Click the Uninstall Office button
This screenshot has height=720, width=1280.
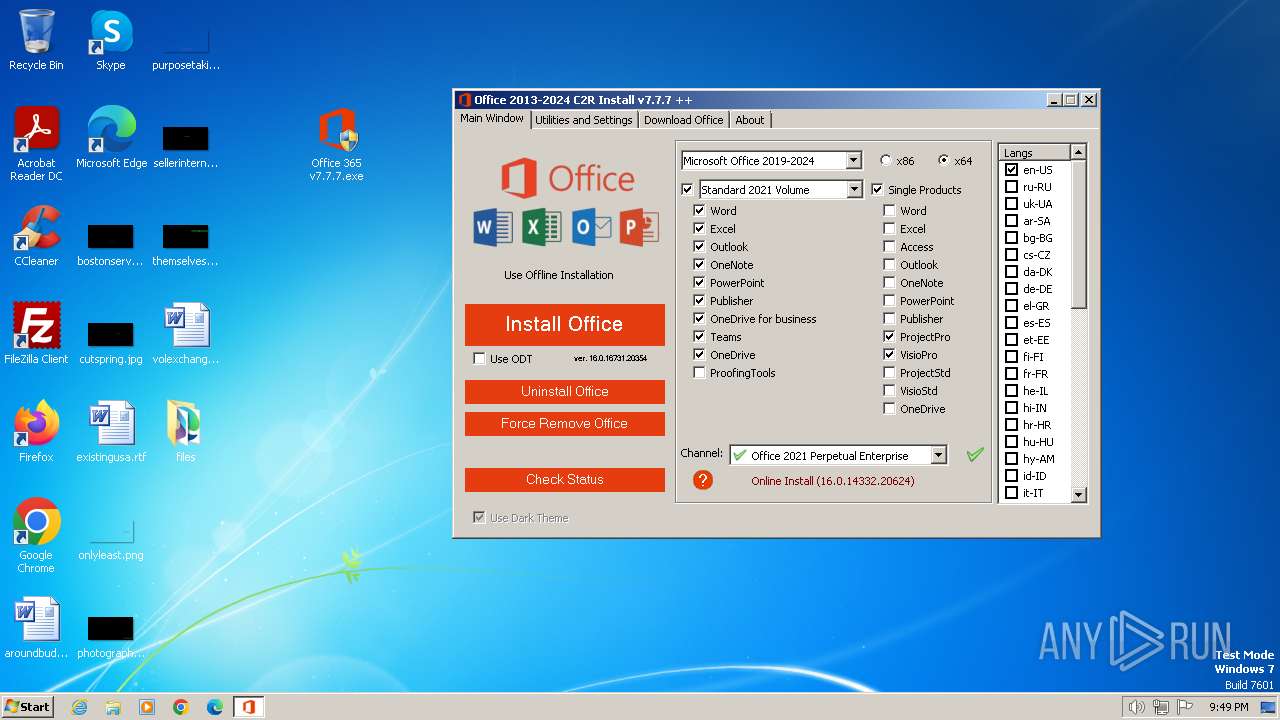565,392
